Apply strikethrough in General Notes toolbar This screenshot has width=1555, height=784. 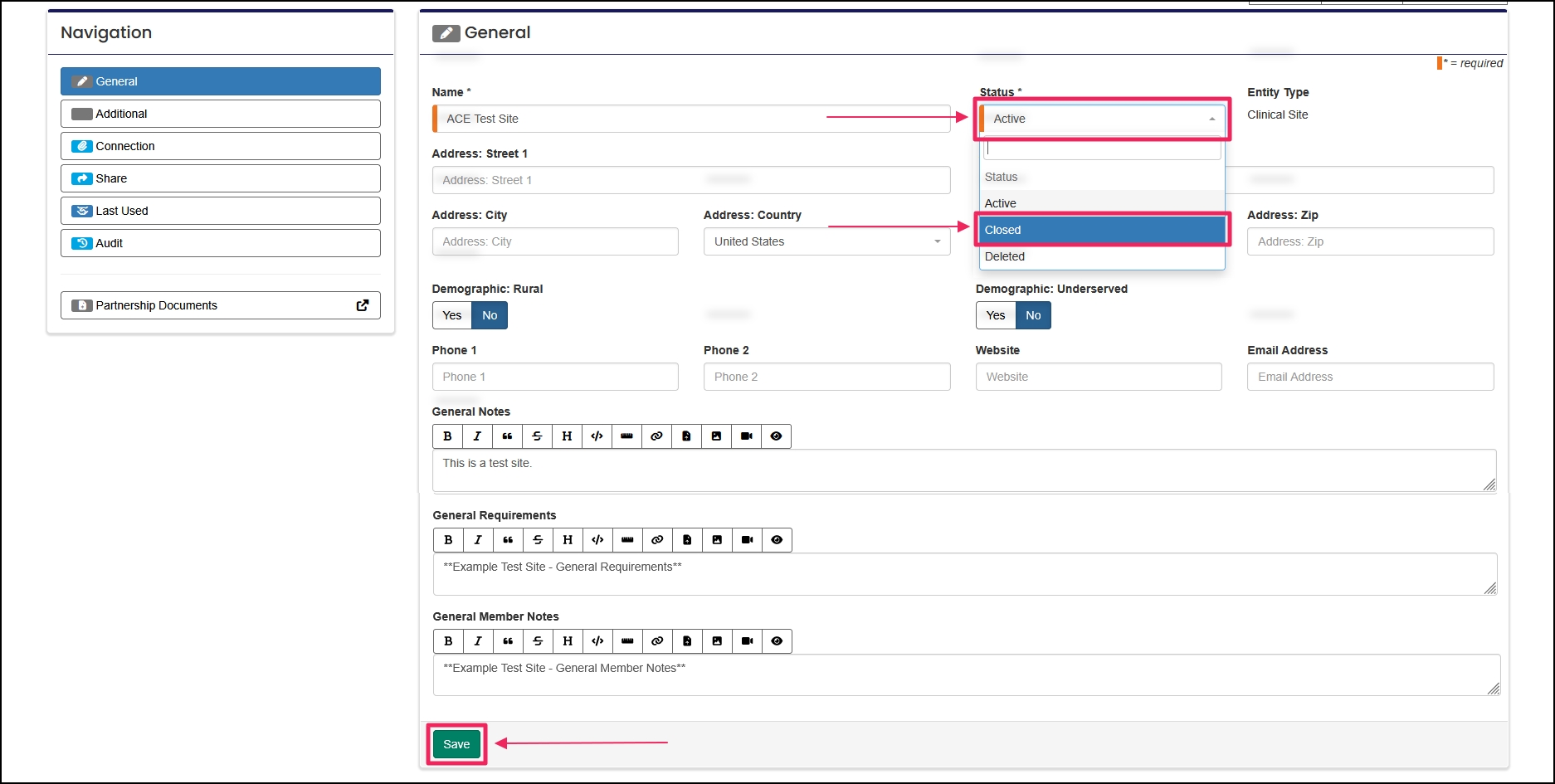[x=537, y=436]
